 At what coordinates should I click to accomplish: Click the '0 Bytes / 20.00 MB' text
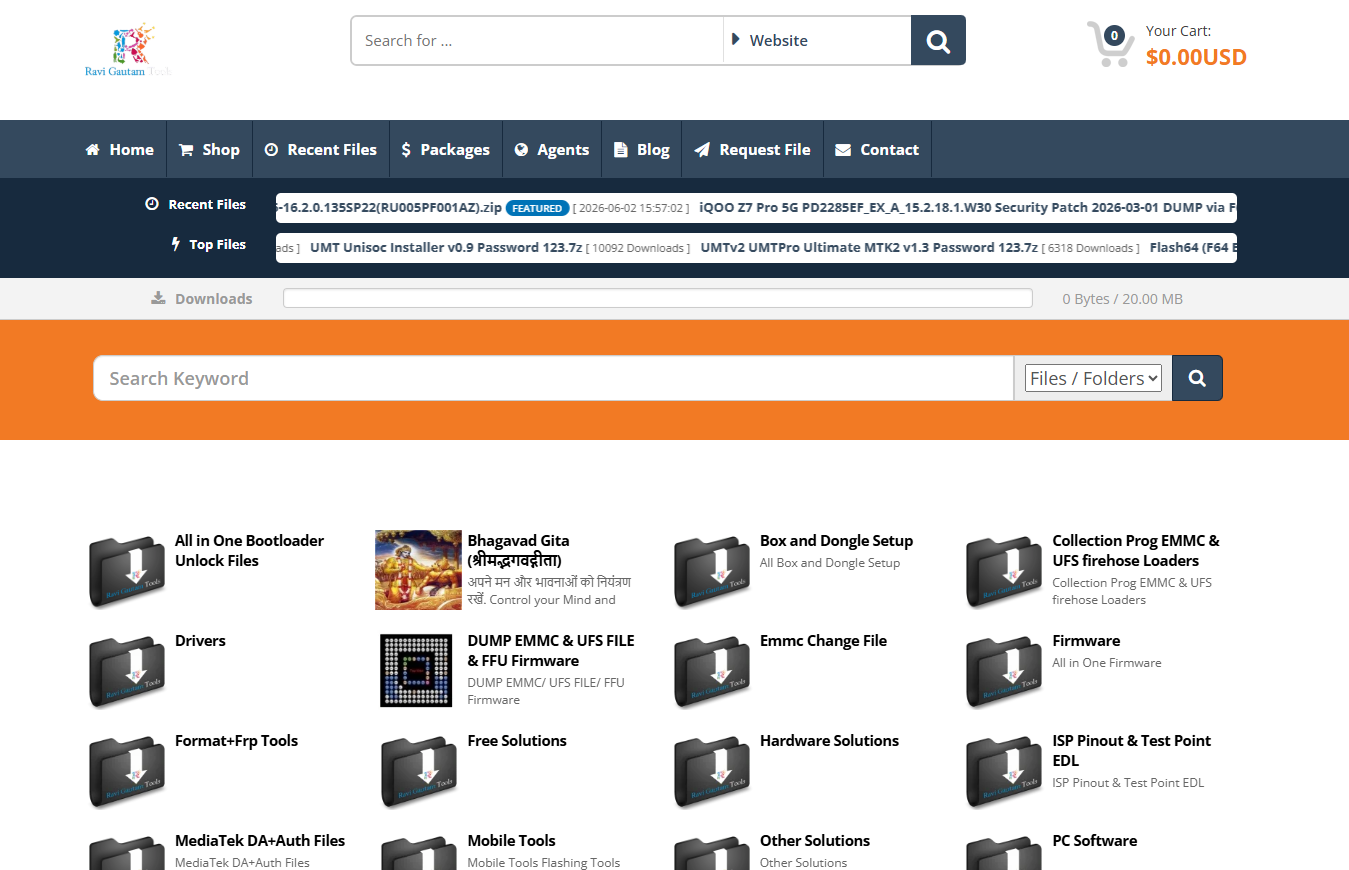(x=1122, y=298)
